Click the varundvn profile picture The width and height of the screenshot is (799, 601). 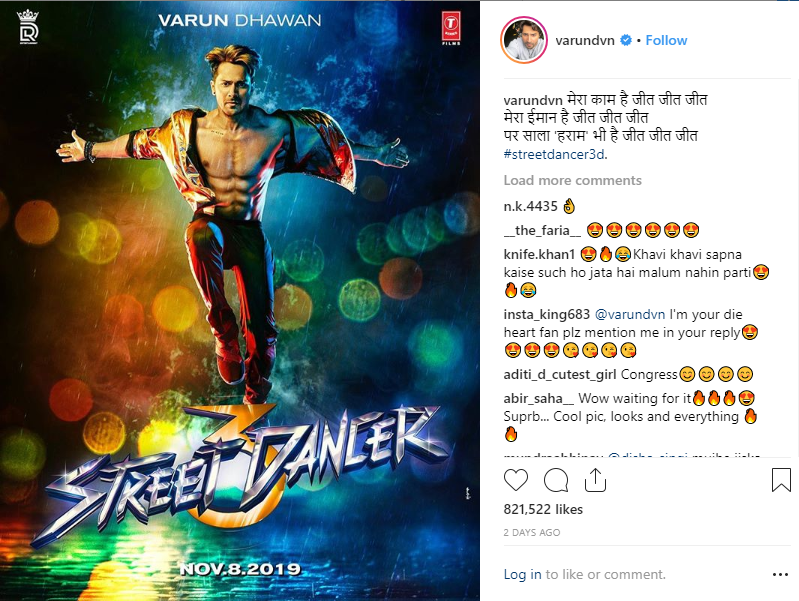coord(524,40)
